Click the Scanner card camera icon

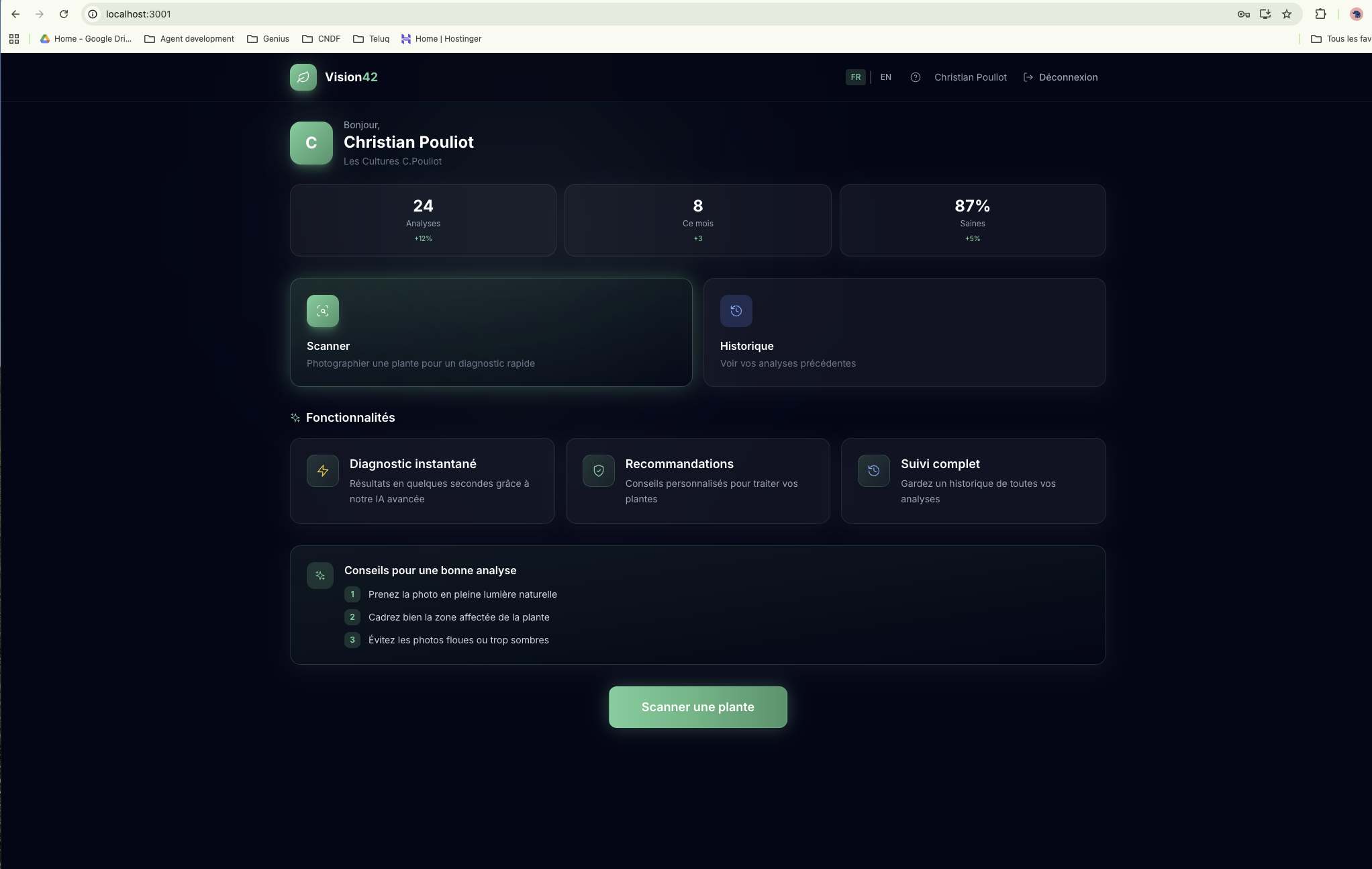(x=322, y=311)
